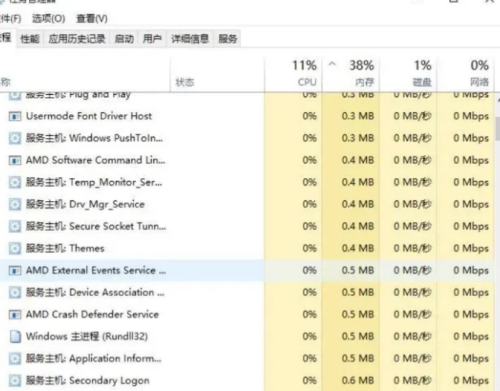The image size is (500, 391).
Task: Select the Usermode Font Driver Host row
Action: (247, 116)
